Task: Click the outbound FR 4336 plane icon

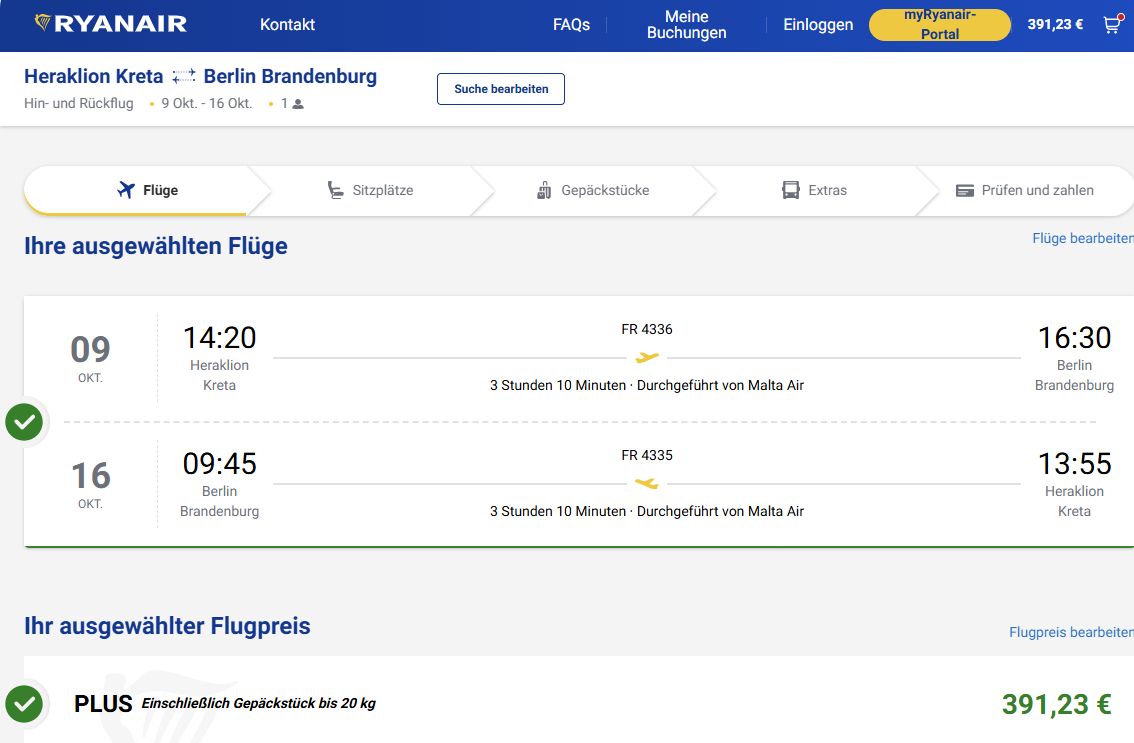Action: click(647, 357)
